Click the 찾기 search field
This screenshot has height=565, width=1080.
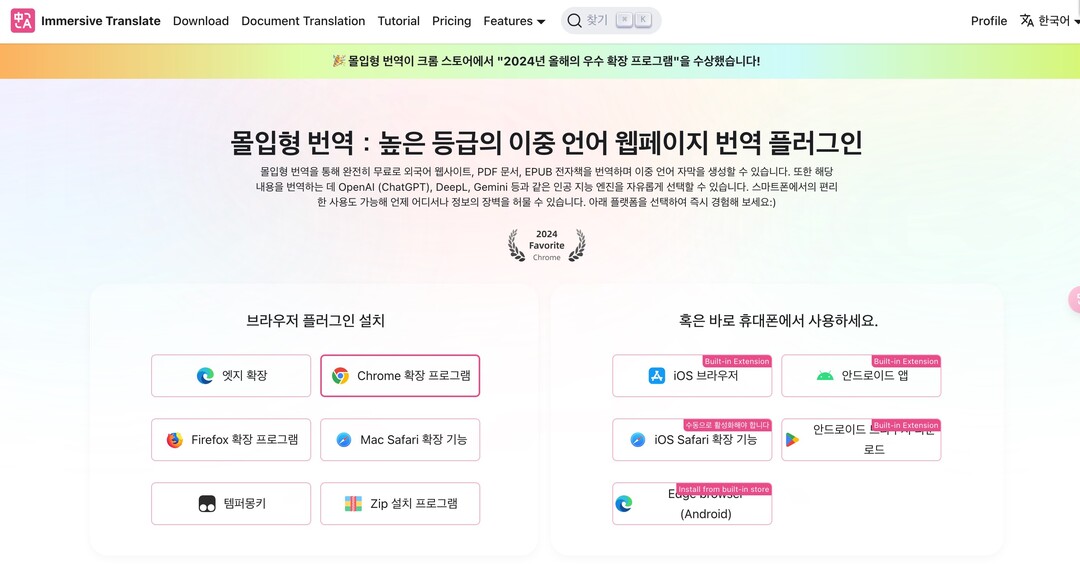610,21
